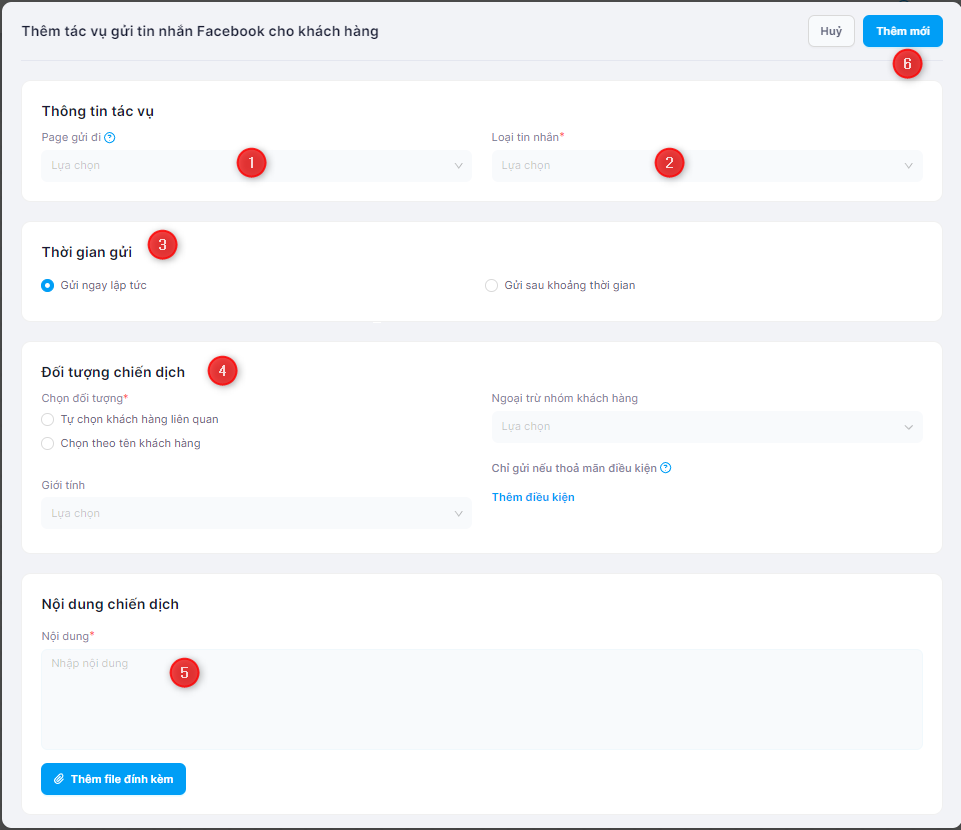Select Gửi sau khoảng thời gian radio option
961x830 pixels.
click(491, 286)
